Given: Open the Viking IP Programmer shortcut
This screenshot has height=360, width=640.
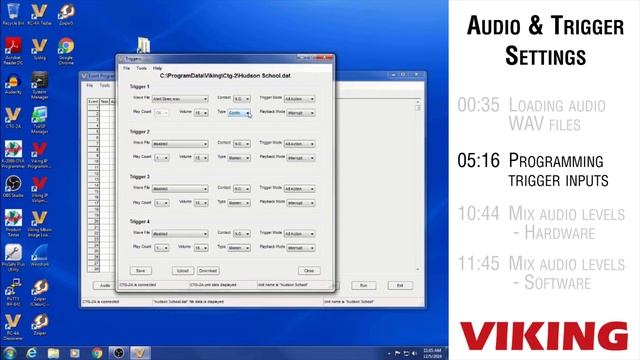Looking at the screenshot, I should pyautogui.click(x=40, y=155).
